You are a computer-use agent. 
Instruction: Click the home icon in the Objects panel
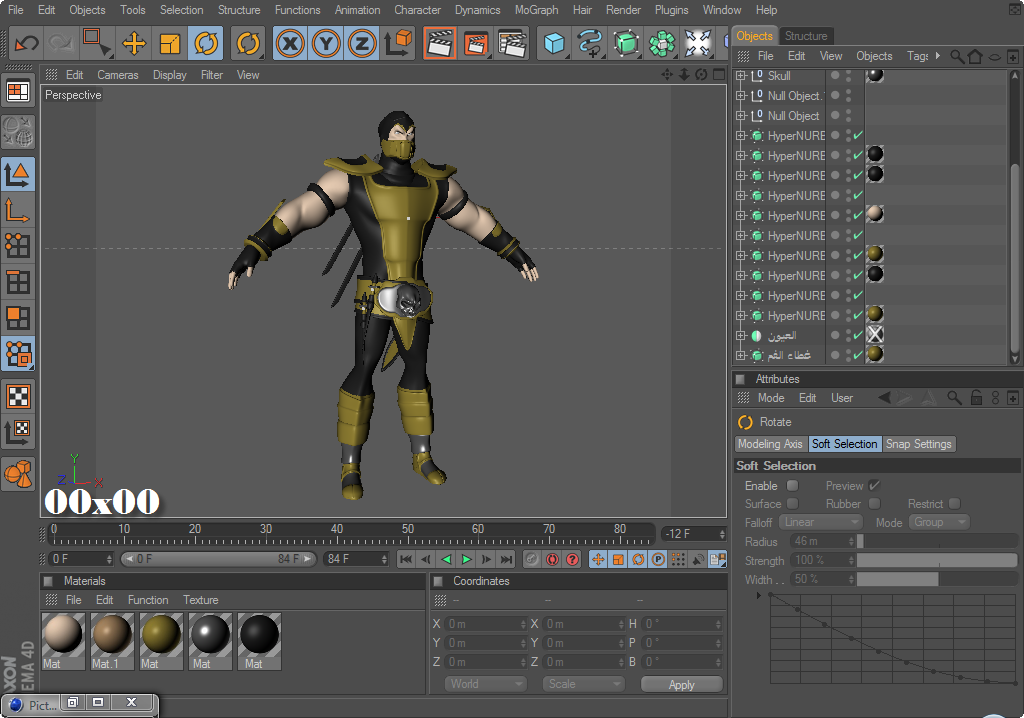975,56
